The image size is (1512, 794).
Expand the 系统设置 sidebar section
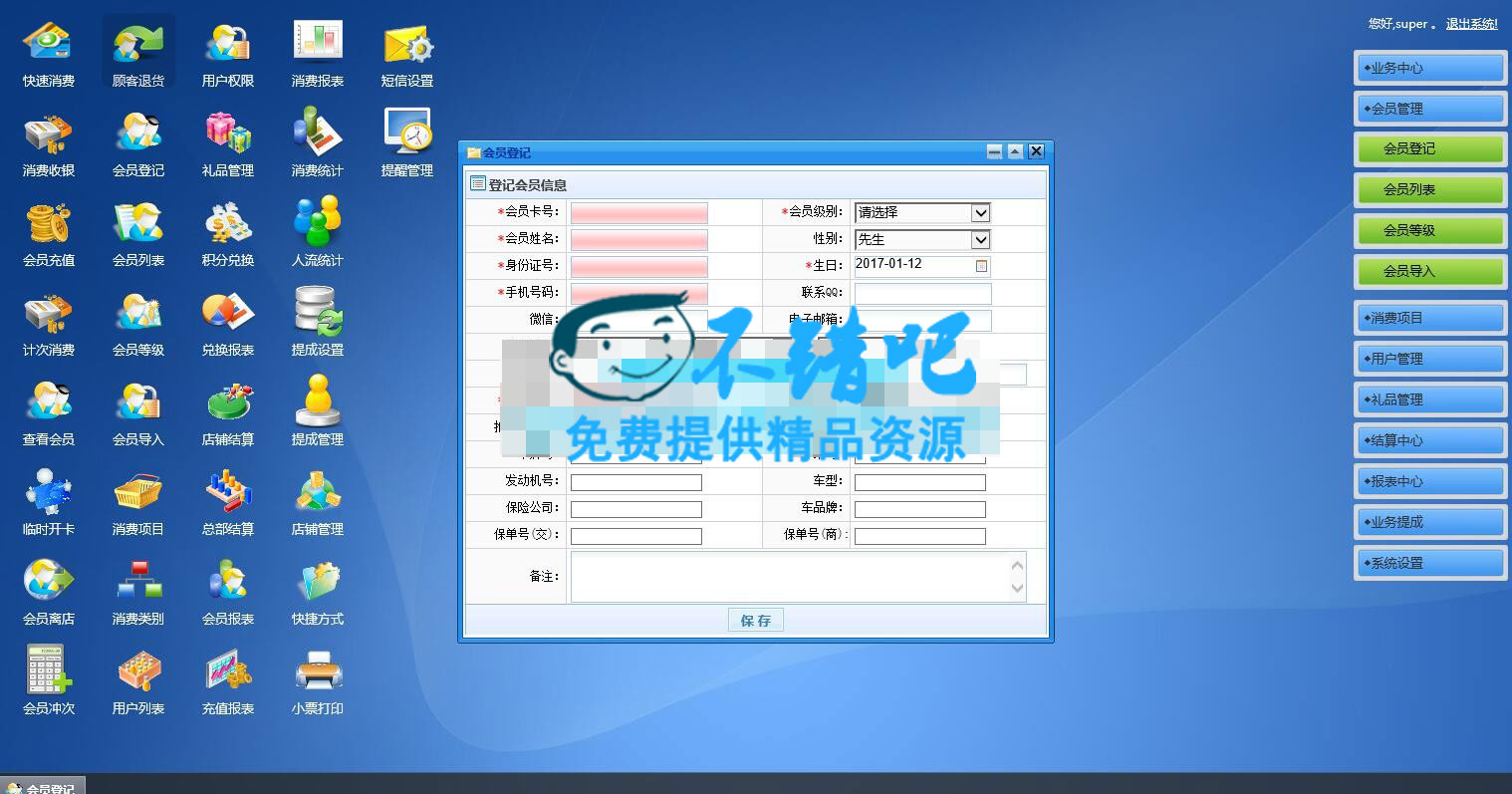1430,563
